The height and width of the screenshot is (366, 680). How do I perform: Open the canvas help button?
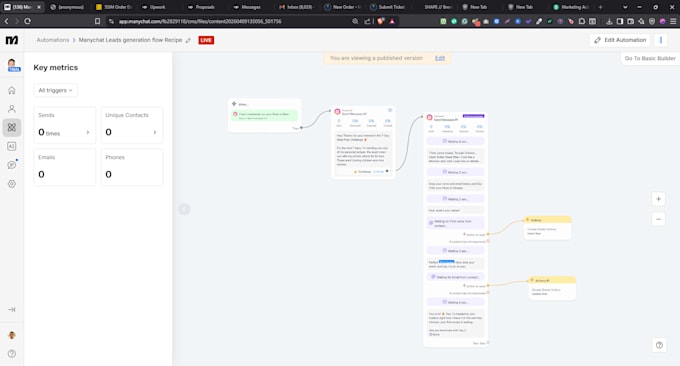659,345
